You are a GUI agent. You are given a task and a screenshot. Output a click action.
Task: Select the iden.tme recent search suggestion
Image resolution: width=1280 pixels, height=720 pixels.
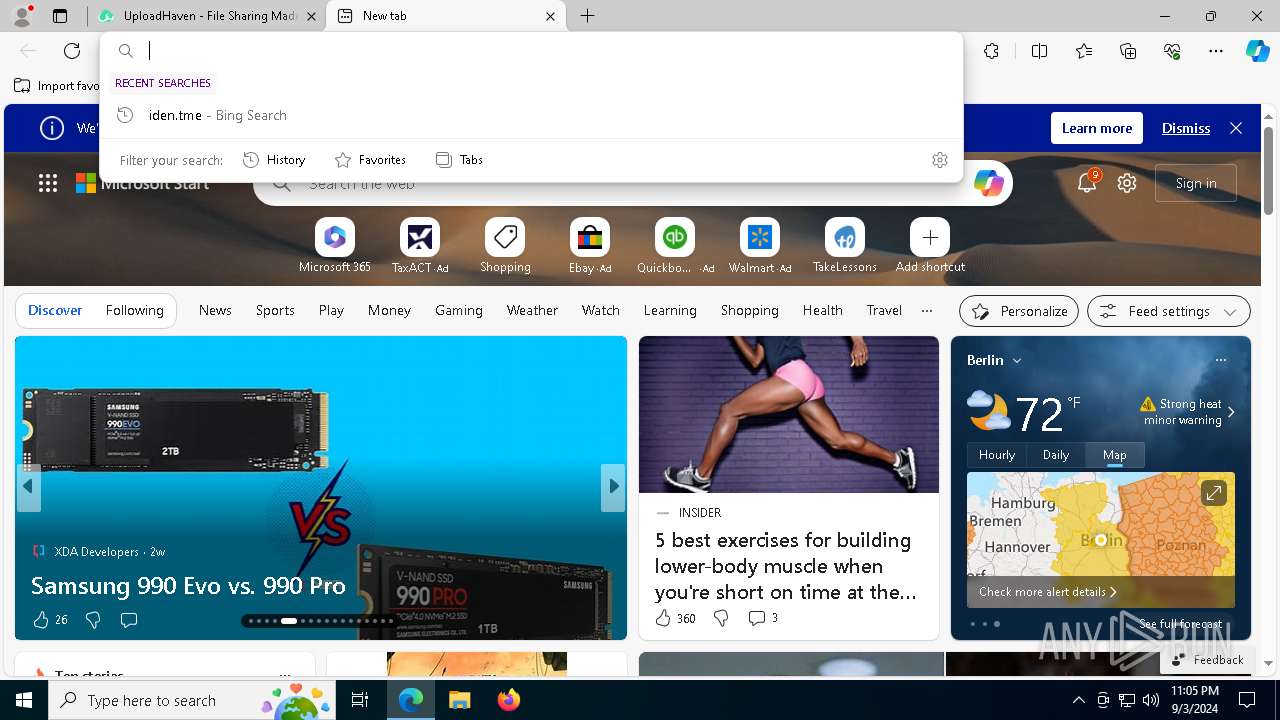pyautogui.click(x=531, y=115)
